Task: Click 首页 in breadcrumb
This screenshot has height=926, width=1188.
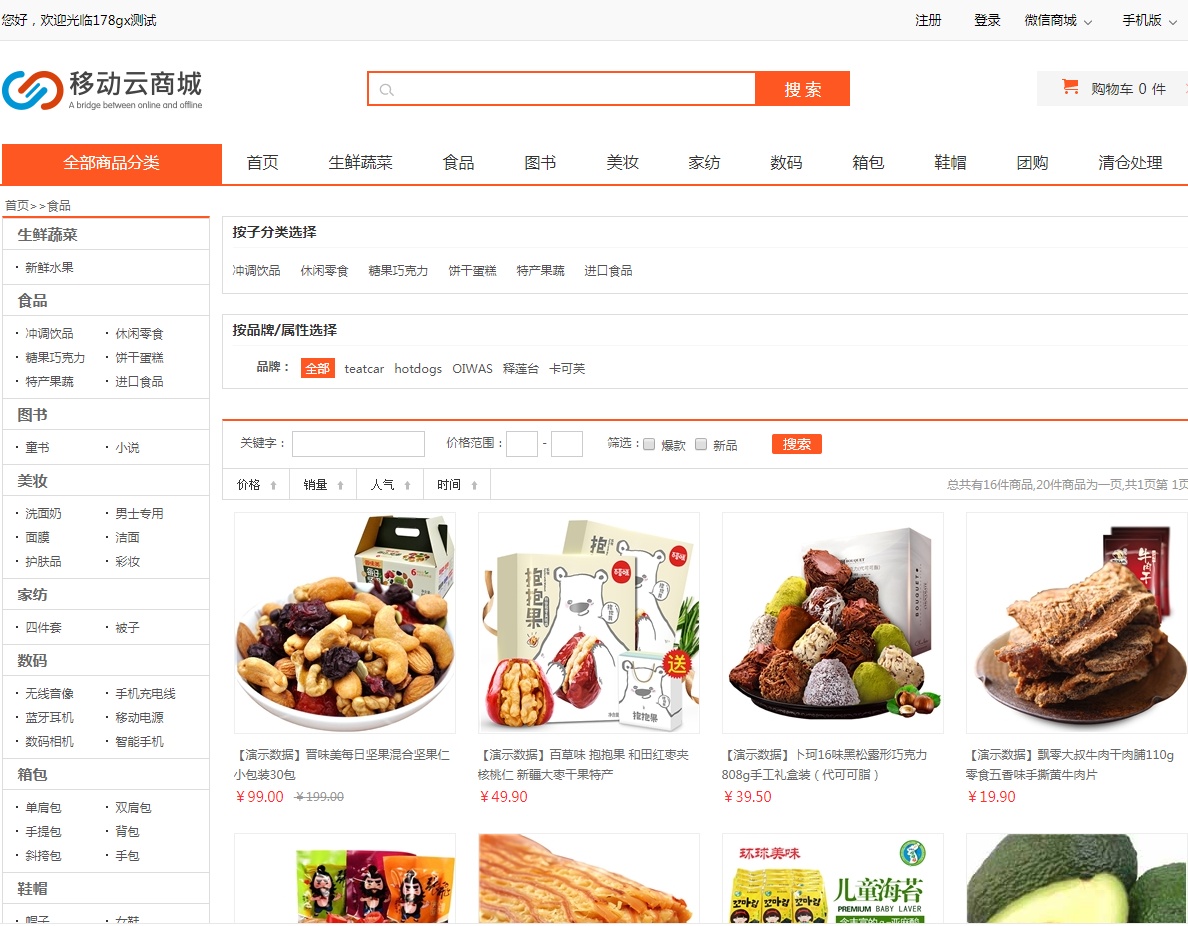Action: pos(17,205)
